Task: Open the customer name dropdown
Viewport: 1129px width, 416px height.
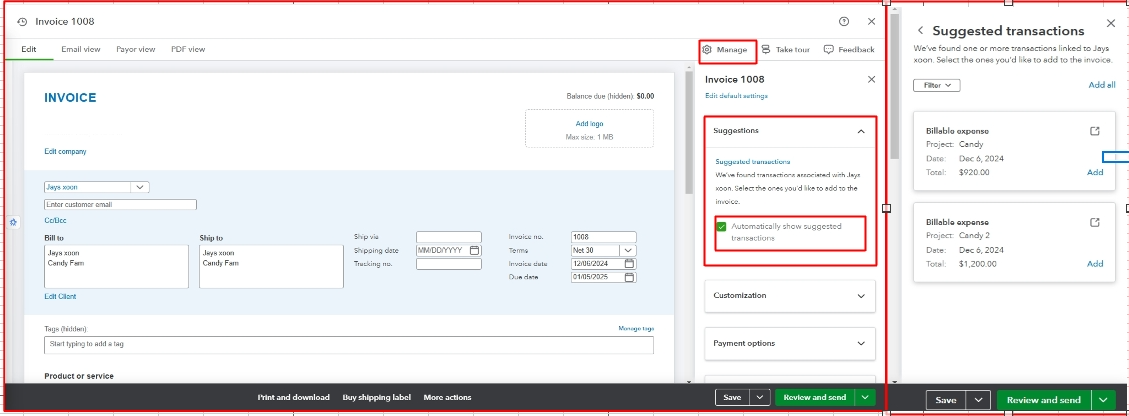Action: coord(140,187)
